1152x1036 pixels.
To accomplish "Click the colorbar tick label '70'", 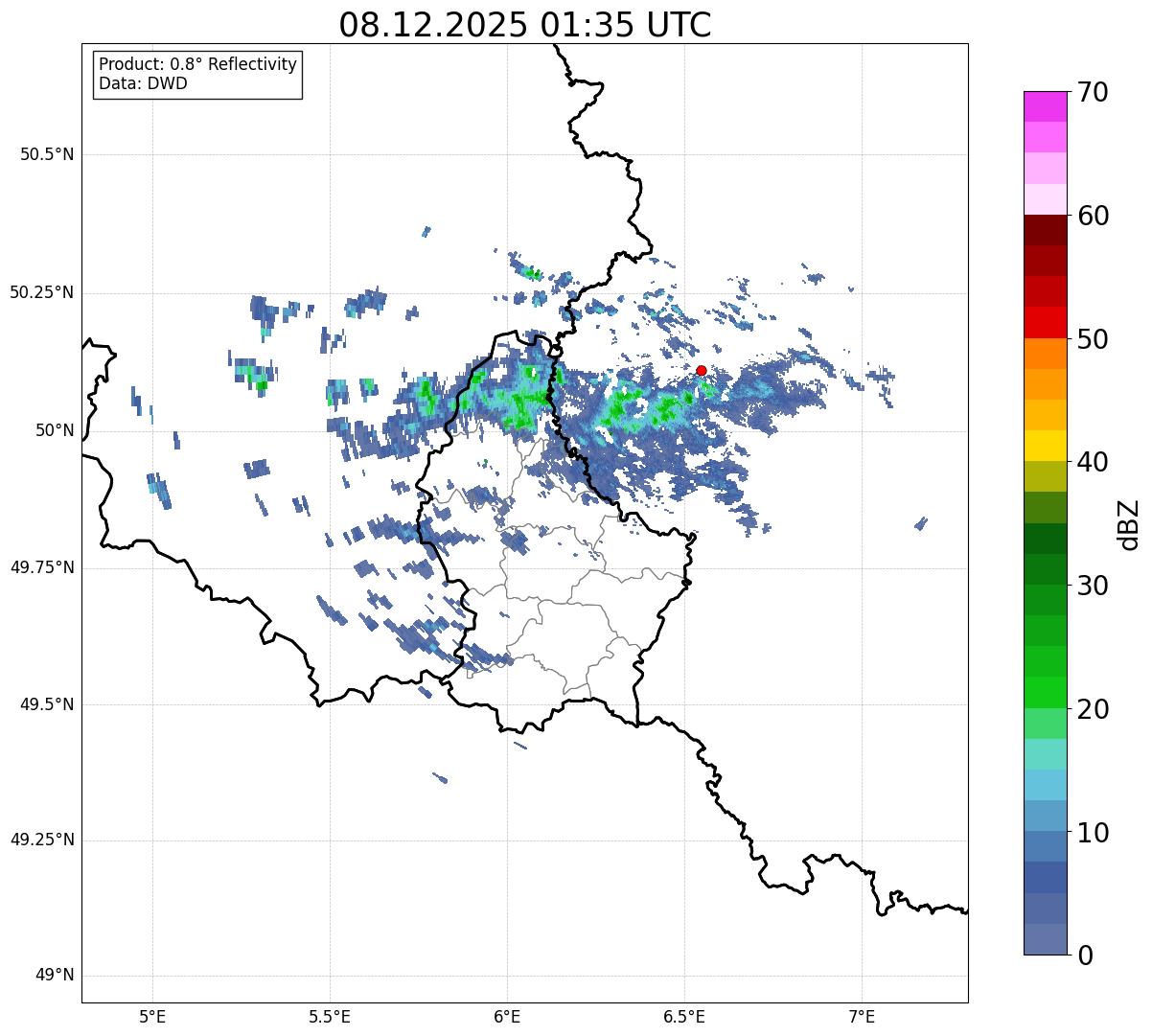I will click(x=1093, y=93).
